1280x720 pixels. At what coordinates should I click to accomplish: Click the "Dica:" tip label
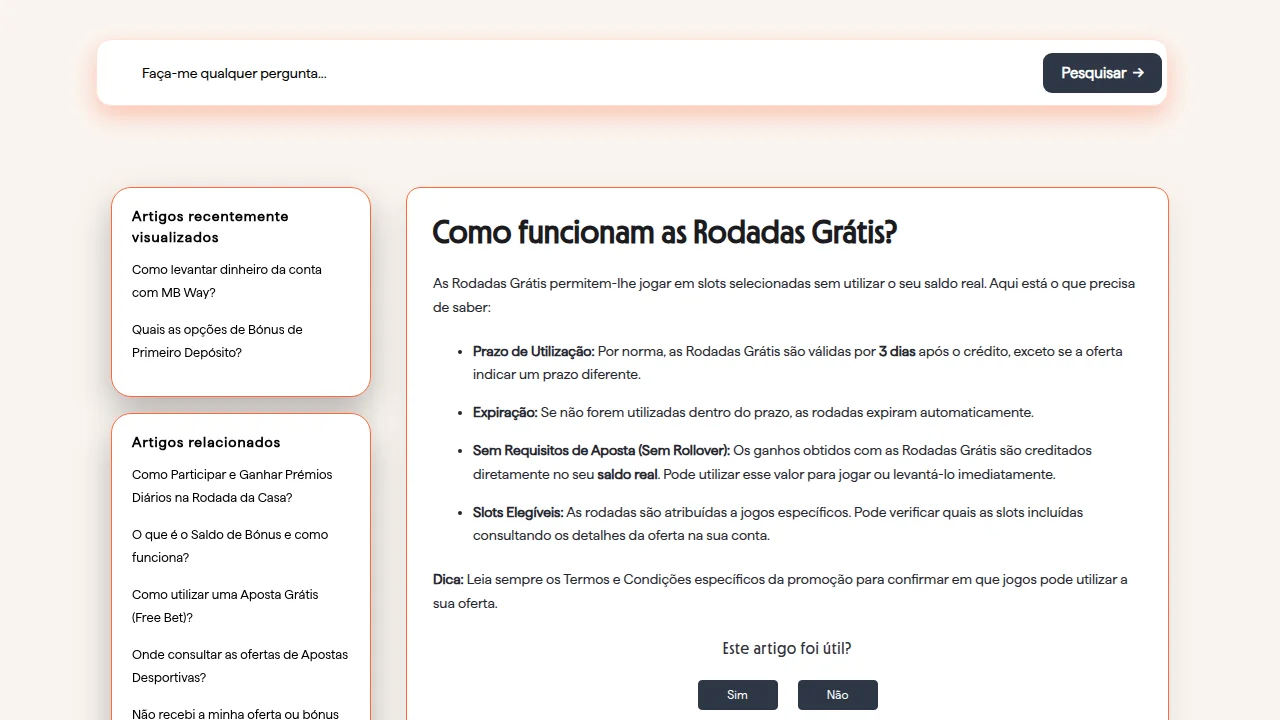(x=448, y=580)
